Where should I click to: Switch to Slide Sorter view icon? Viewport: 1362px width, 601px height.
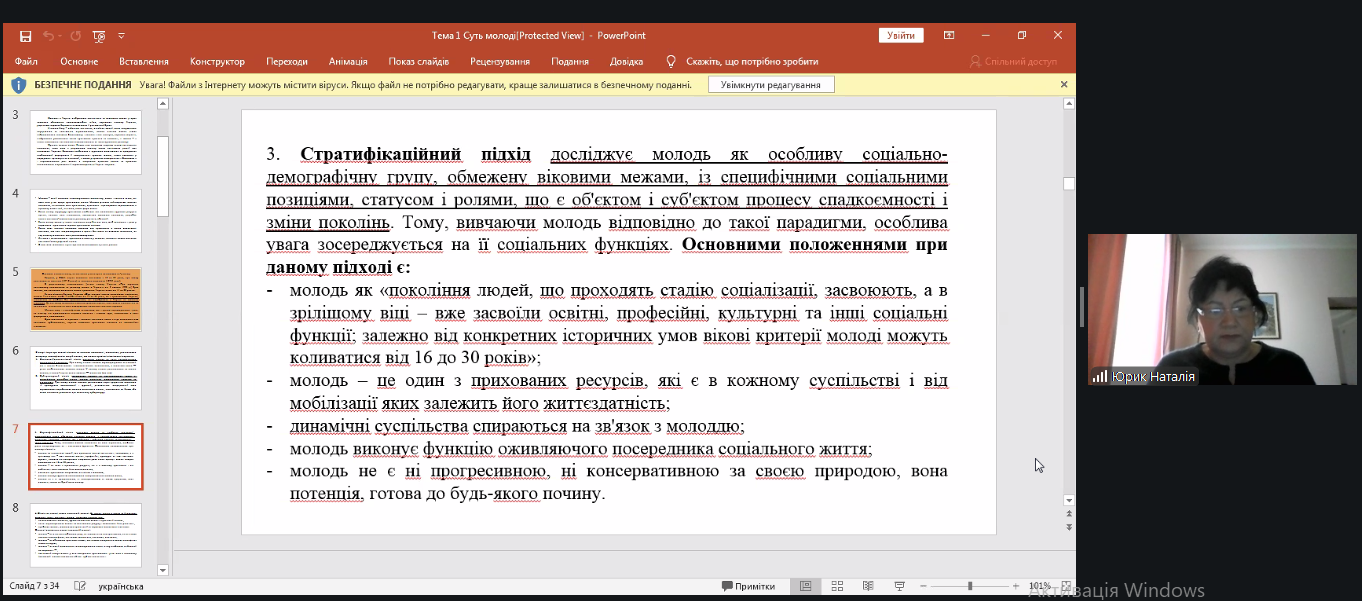click(x=837, y=586)
